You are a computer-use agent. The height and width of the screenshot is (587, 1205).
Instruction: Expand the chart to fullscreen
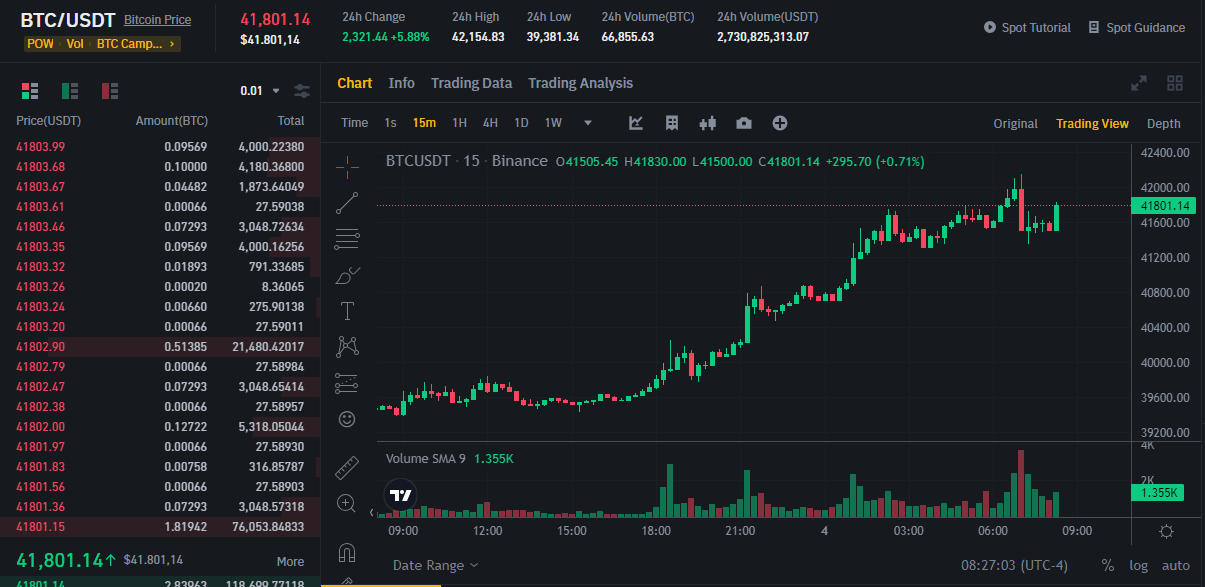point(1138,83)
